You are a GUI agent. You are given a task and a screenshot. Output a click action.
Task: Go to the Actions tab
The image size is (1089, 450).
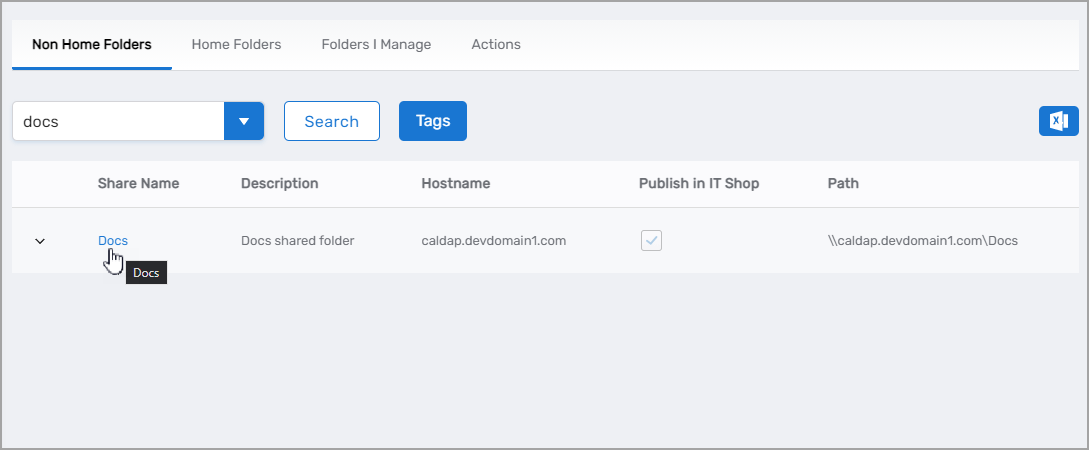tap(496, 45)
